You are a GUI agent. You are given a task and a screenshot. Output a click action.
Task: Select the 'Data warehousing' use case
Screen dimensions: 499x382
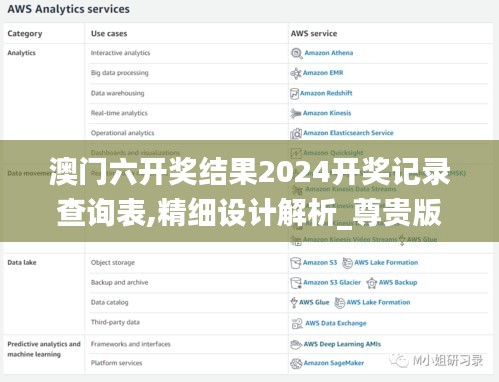tap(118, 93)
